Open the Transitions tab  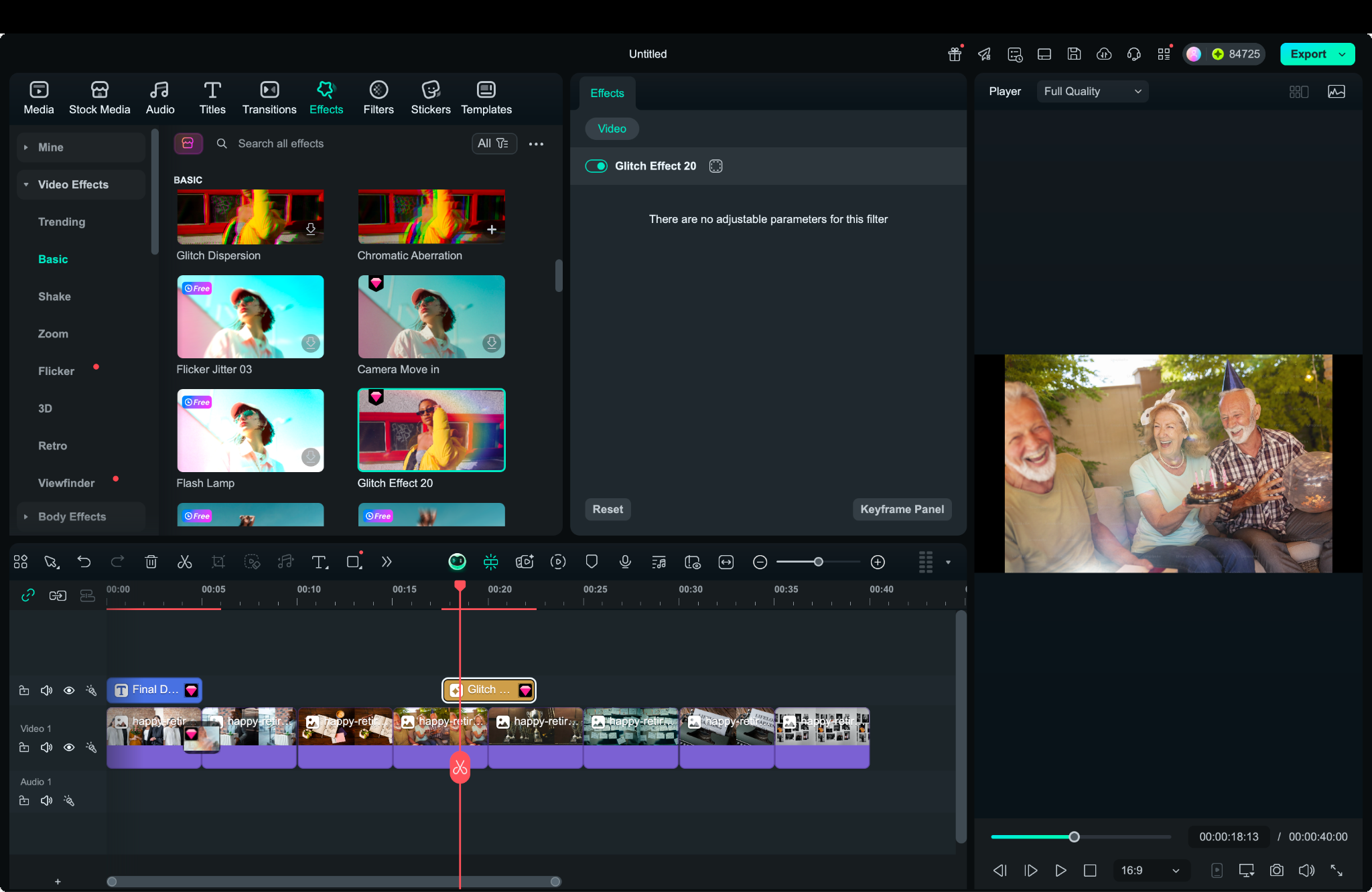(269, 98)
